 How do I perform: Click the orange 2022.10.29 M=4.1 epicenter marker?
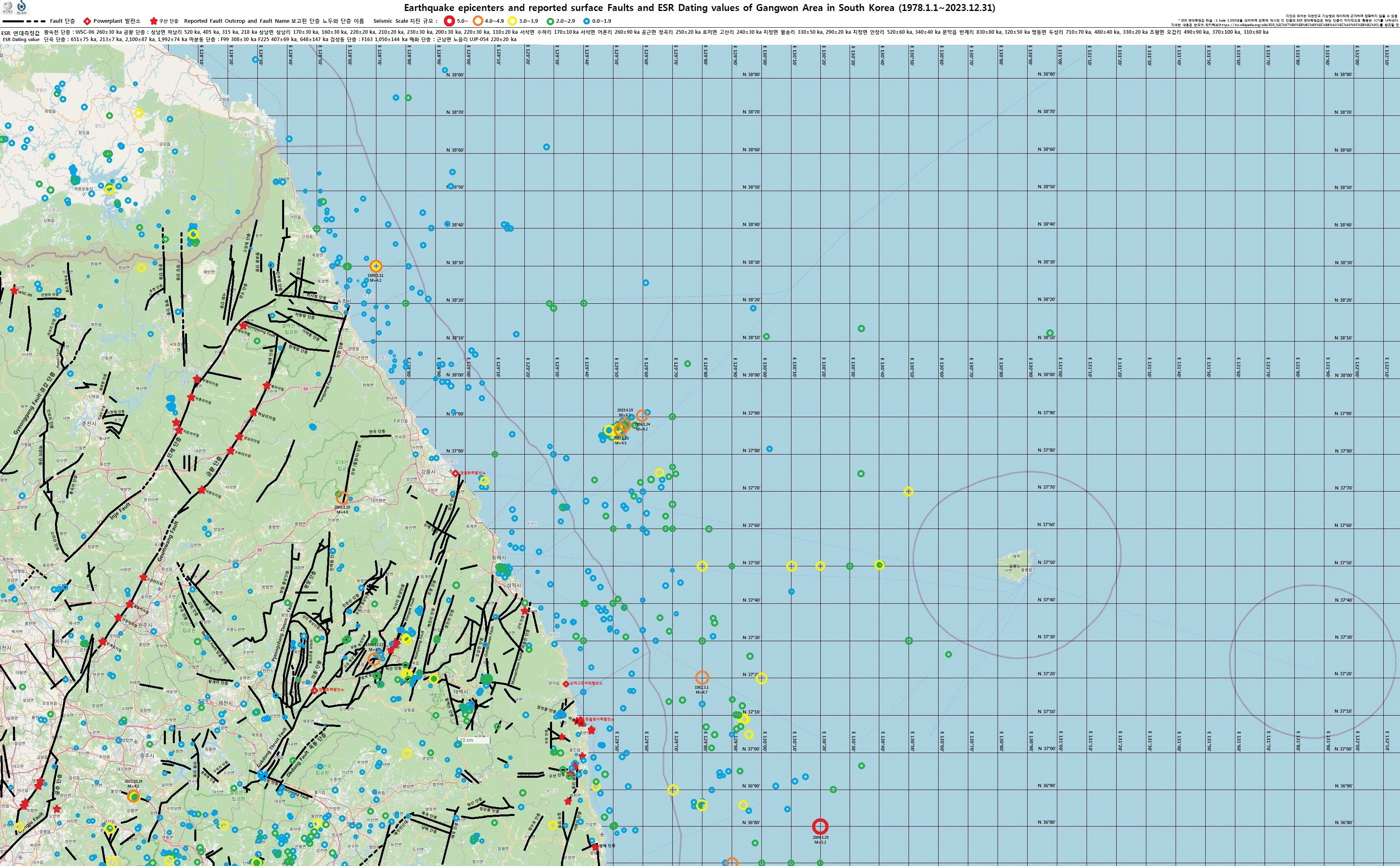[133, 796]
